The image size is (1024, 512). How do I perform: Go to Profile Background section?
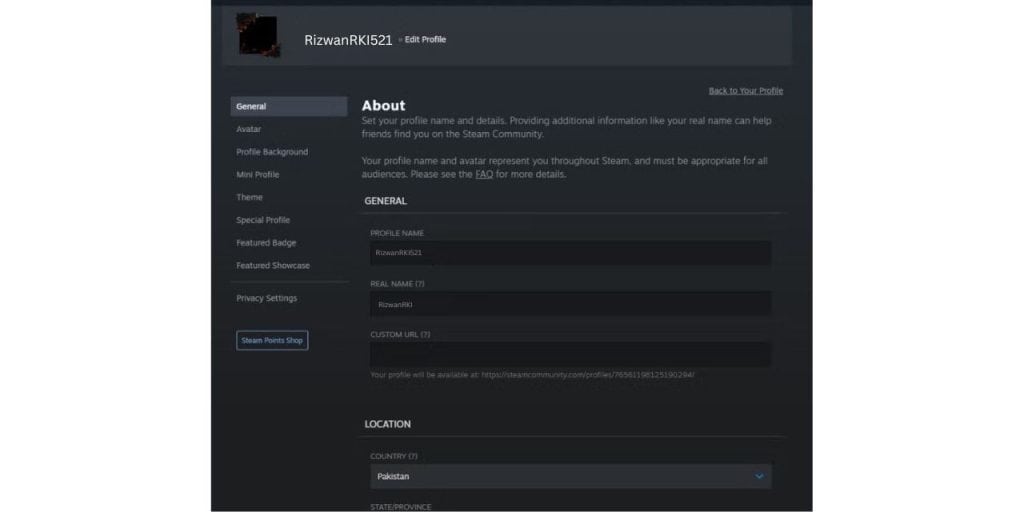click(272, 152)
